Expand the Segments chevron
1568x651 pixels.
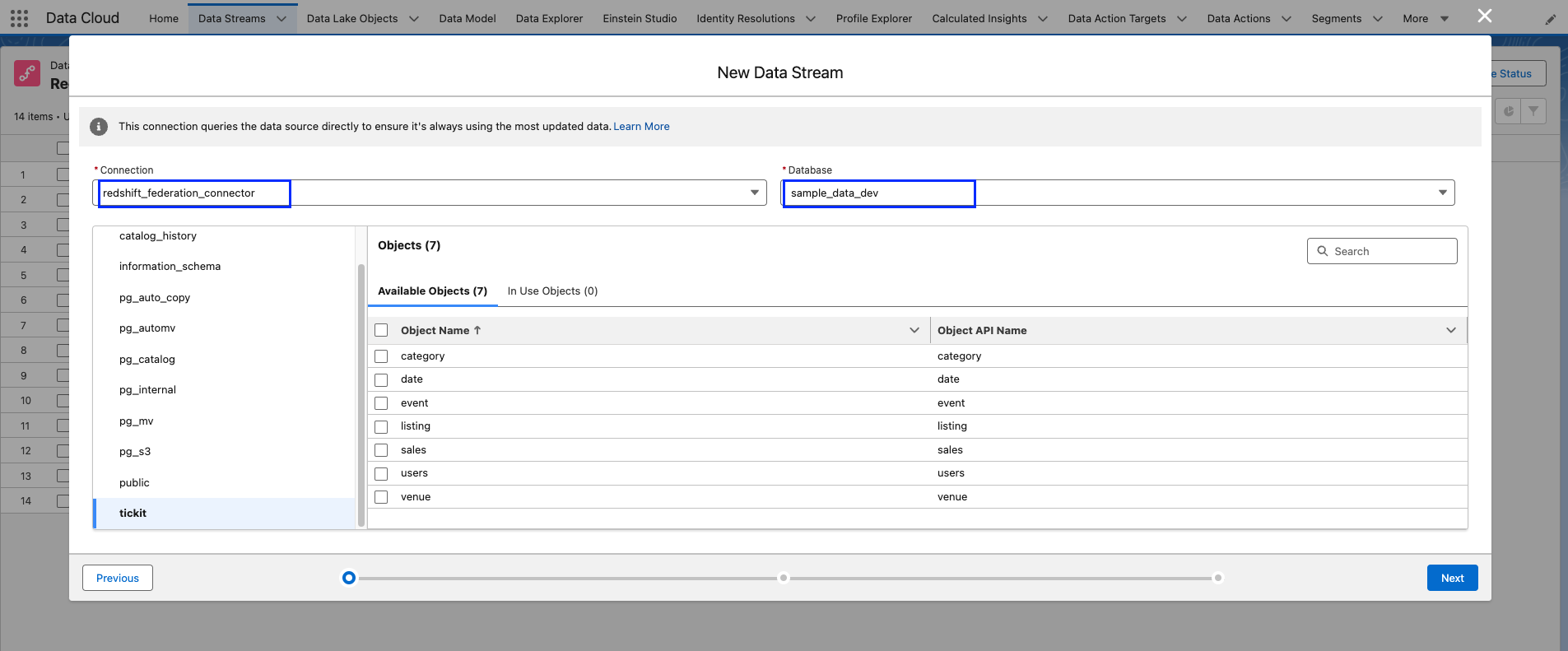click(x=1378, y=19)
